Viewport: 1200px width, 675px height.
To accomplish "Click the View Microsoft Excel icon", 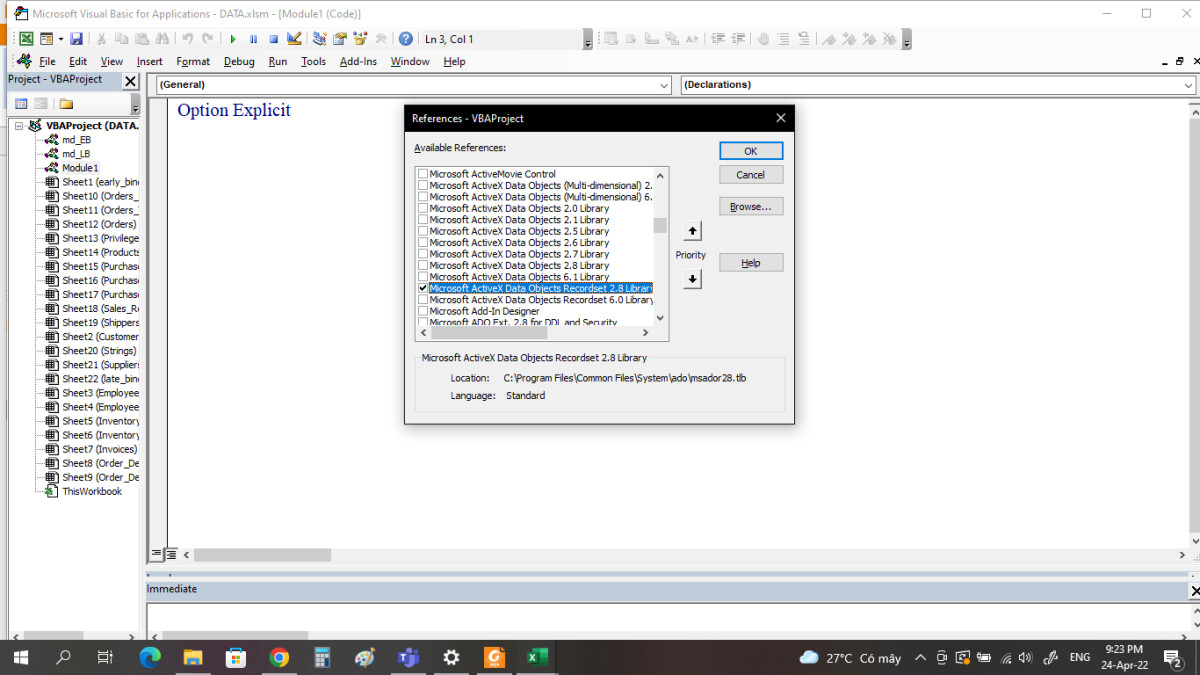I will point(25,38).
